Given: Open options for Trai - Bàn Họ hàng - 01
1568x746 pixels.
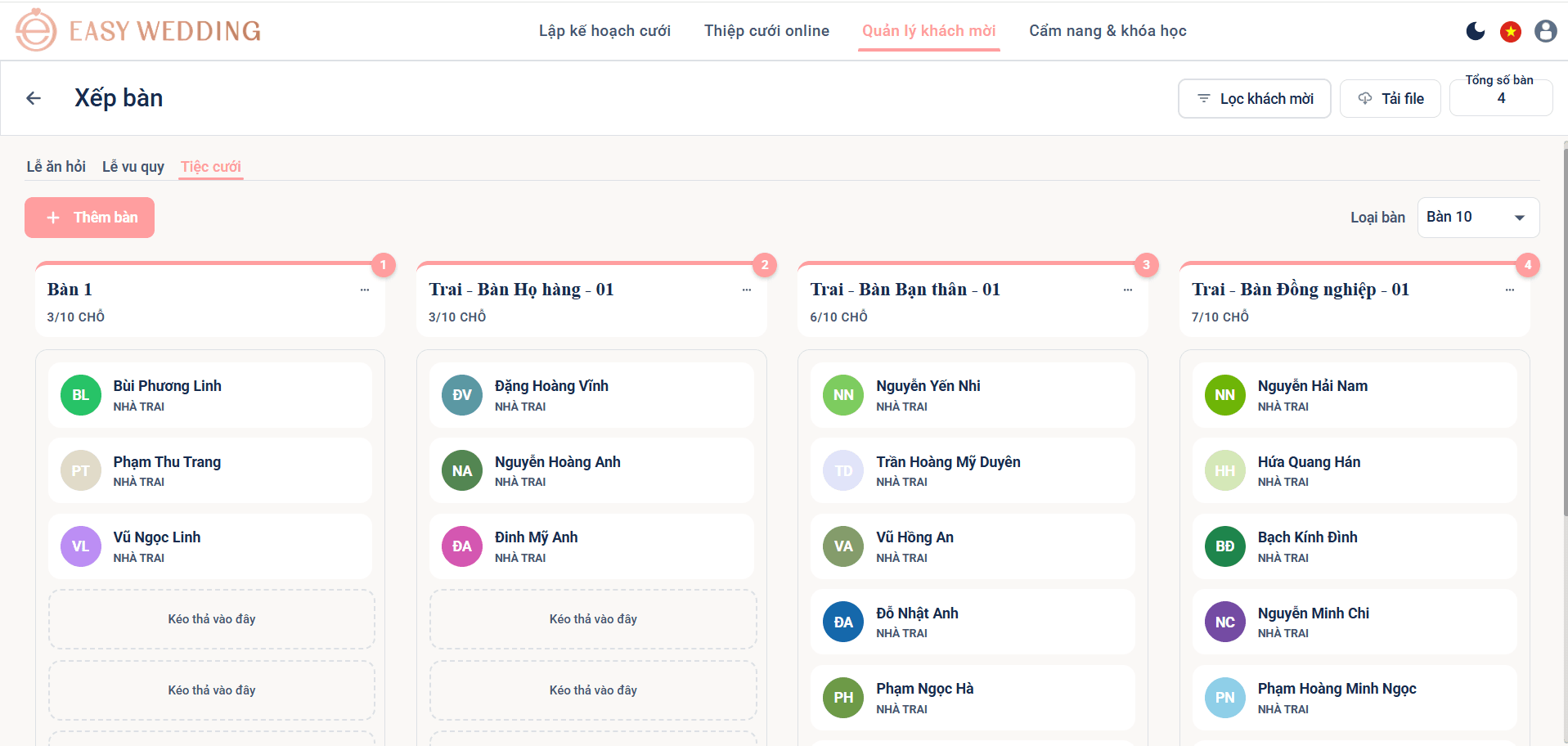Looking at the screenshot, I should pyautogui.click(x=747, y=290).
